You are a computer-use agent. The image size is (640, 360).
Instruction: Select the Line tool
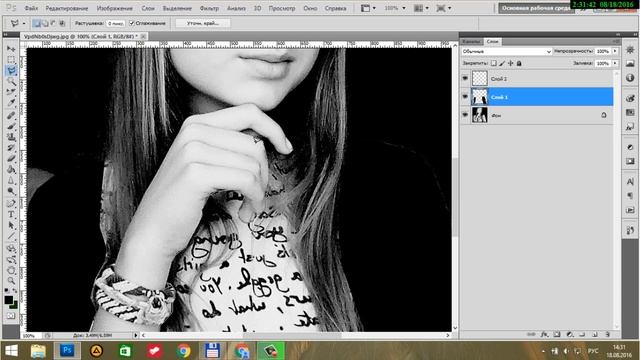[11, 236]
